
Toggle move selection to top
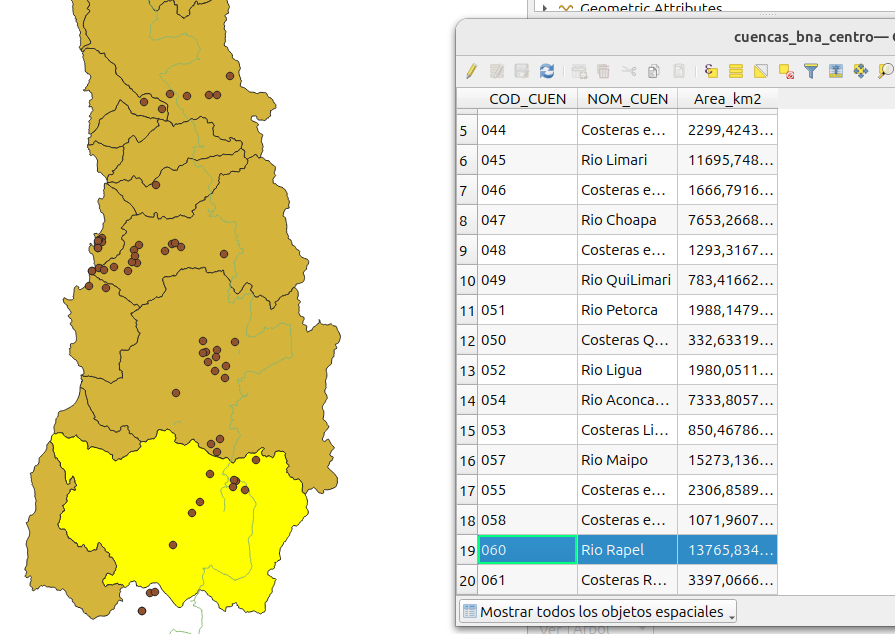tap(835, 71)
